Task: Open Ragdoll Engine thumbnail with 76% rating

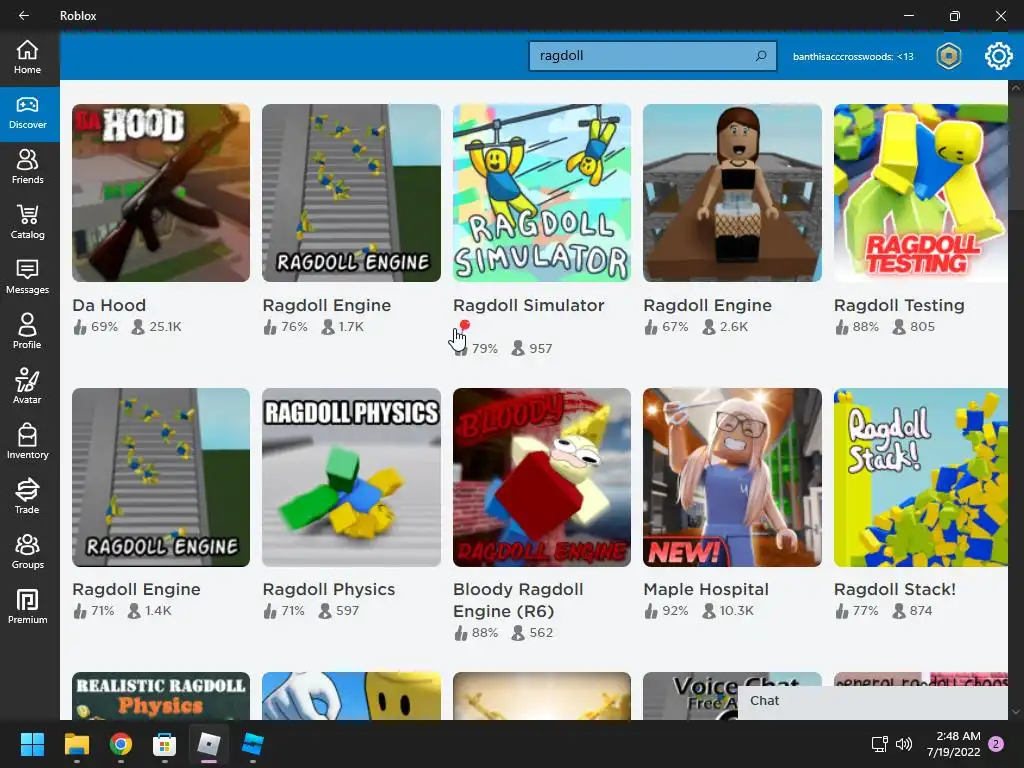Action: (351, 193)
